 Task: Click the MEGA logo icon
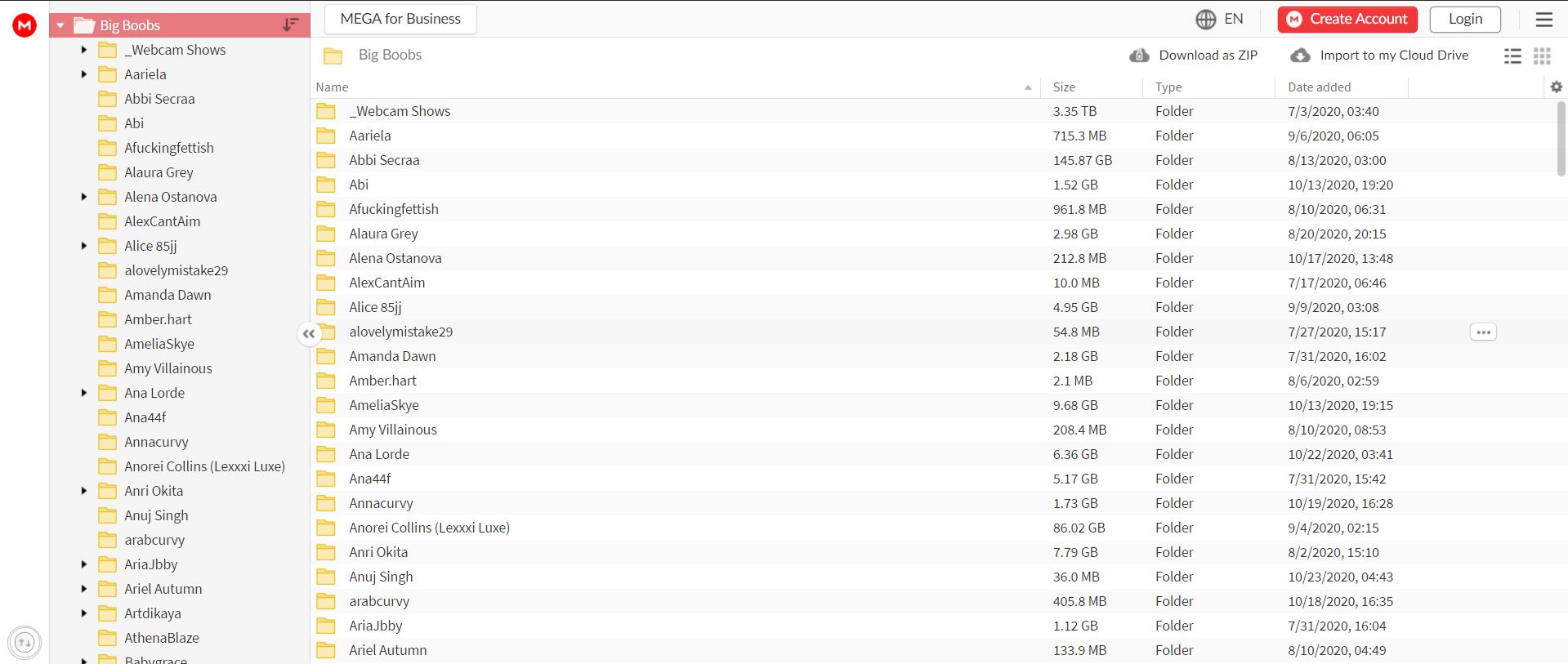tap(25, 25)
